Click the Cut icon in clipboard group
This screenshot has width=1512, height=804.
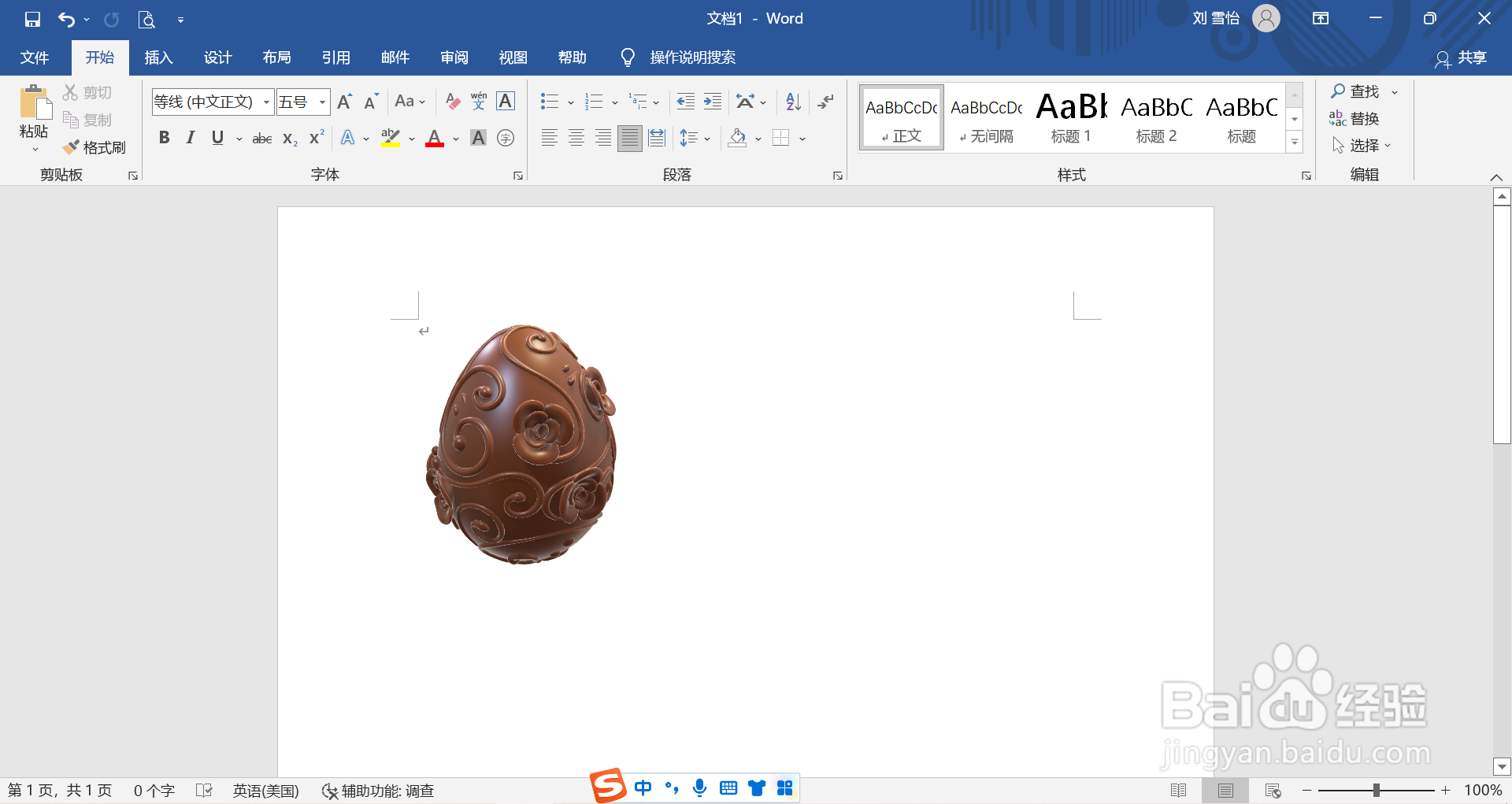pyautogui.click(x=69, y=91)
